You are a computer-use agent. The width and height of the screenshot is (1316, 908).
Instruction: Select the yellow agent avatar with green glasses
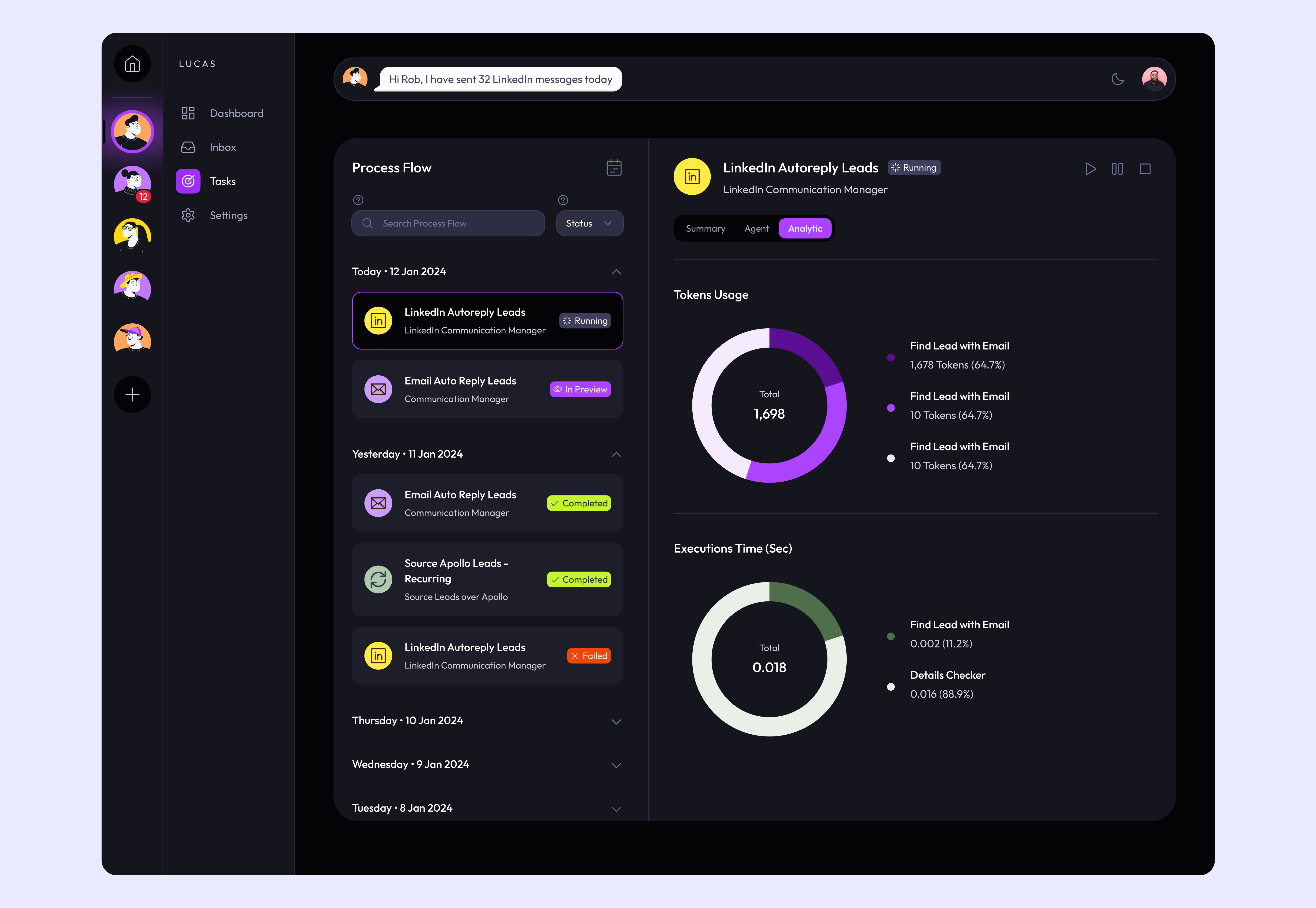pos(132,235)
